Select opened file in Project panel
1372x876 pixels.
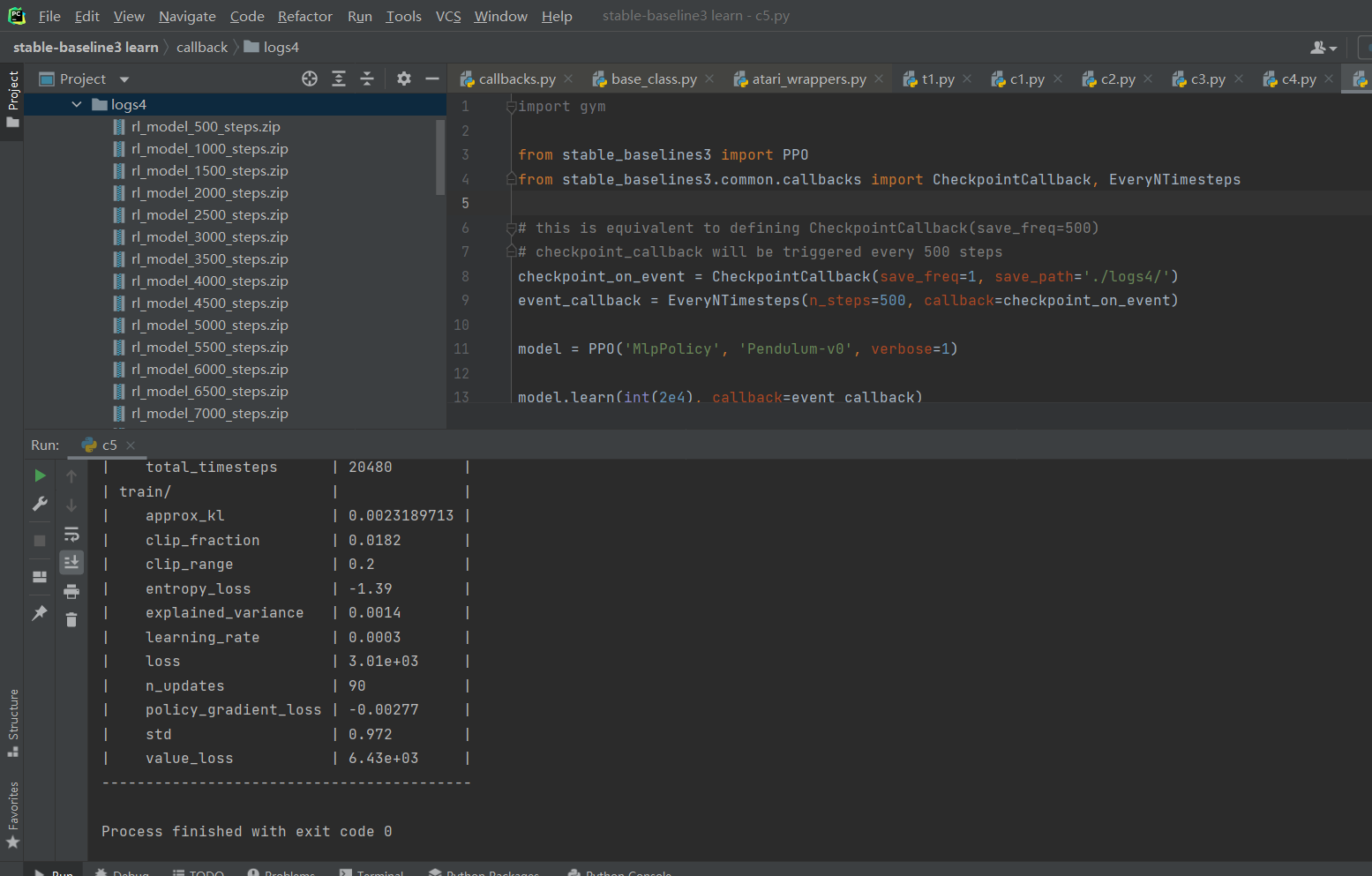(309, 79)
